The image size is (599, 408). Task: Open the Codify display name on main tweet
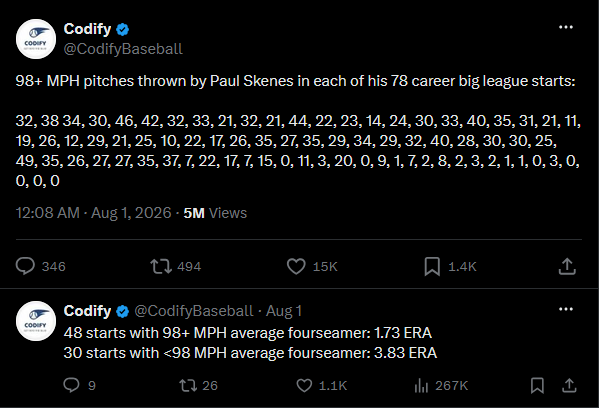pyautogui.click(x=87, y=29)
